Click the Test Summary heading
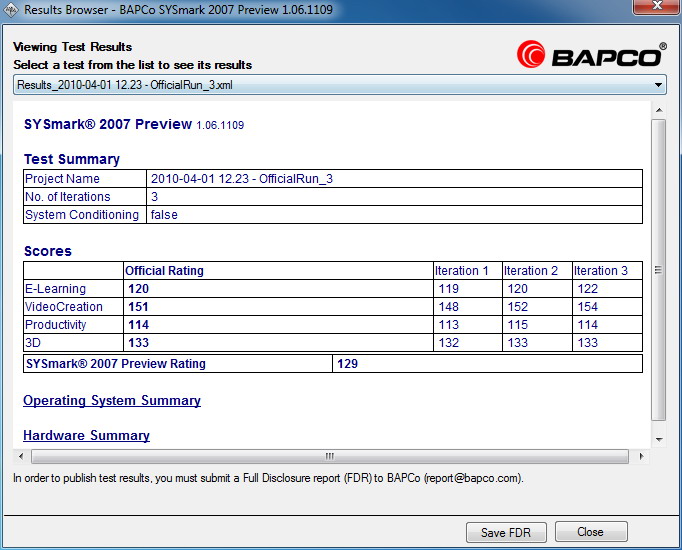Screen dimensions: 682x550 [x=72, y=159]
